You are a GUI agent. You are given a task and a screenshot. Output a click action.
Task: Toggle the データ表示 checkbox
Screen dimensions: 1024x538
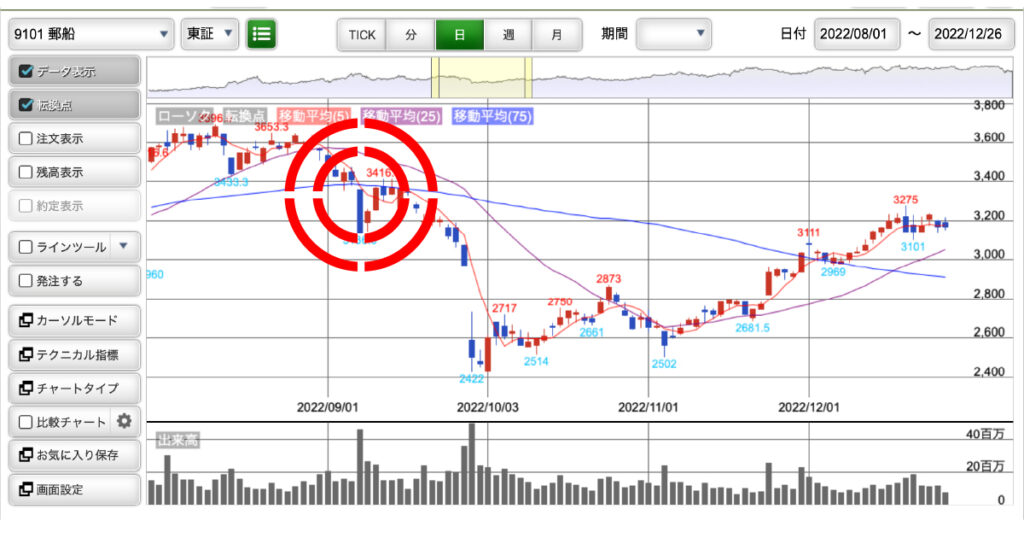pyautogui.click(x=26, y=71)
